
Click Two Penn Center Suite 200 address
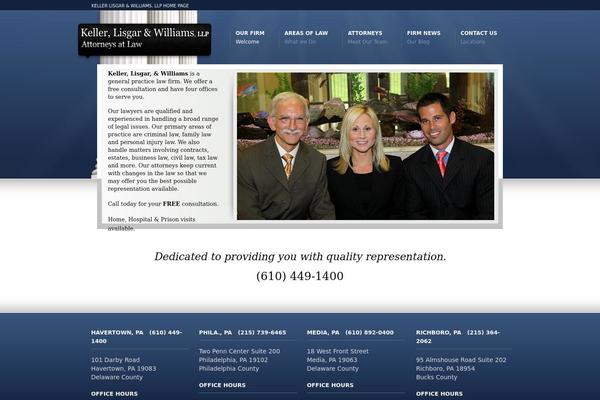239,351
